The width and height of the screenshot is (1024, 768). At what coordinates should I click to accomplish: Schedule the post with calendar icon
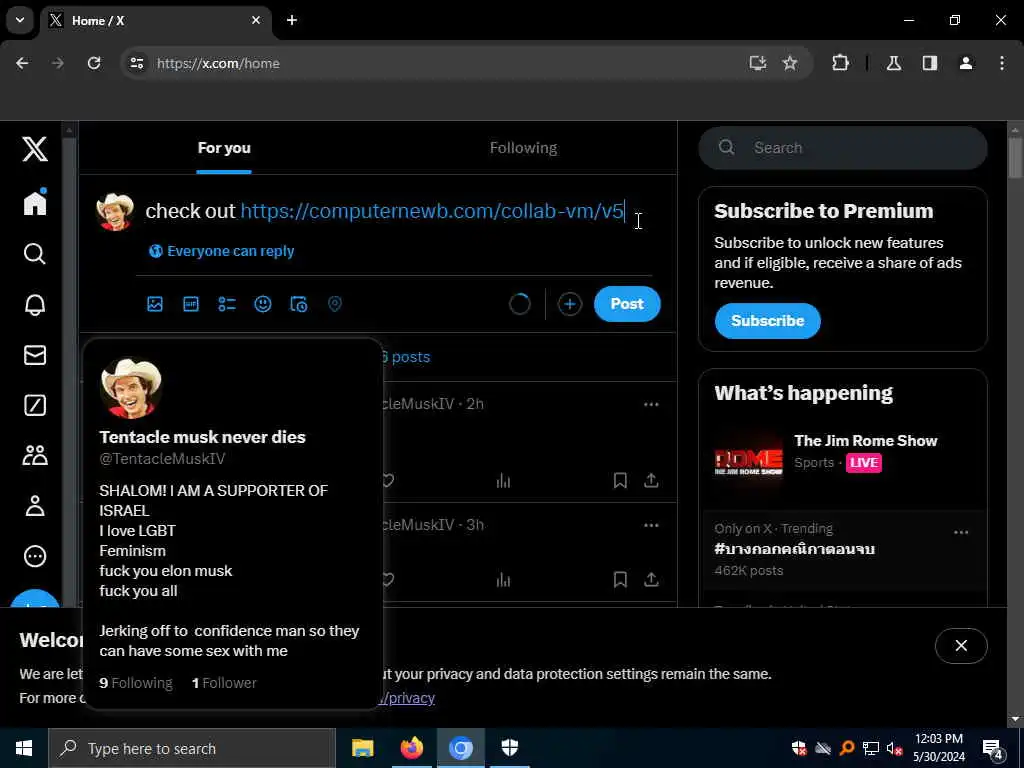[298, 304]
